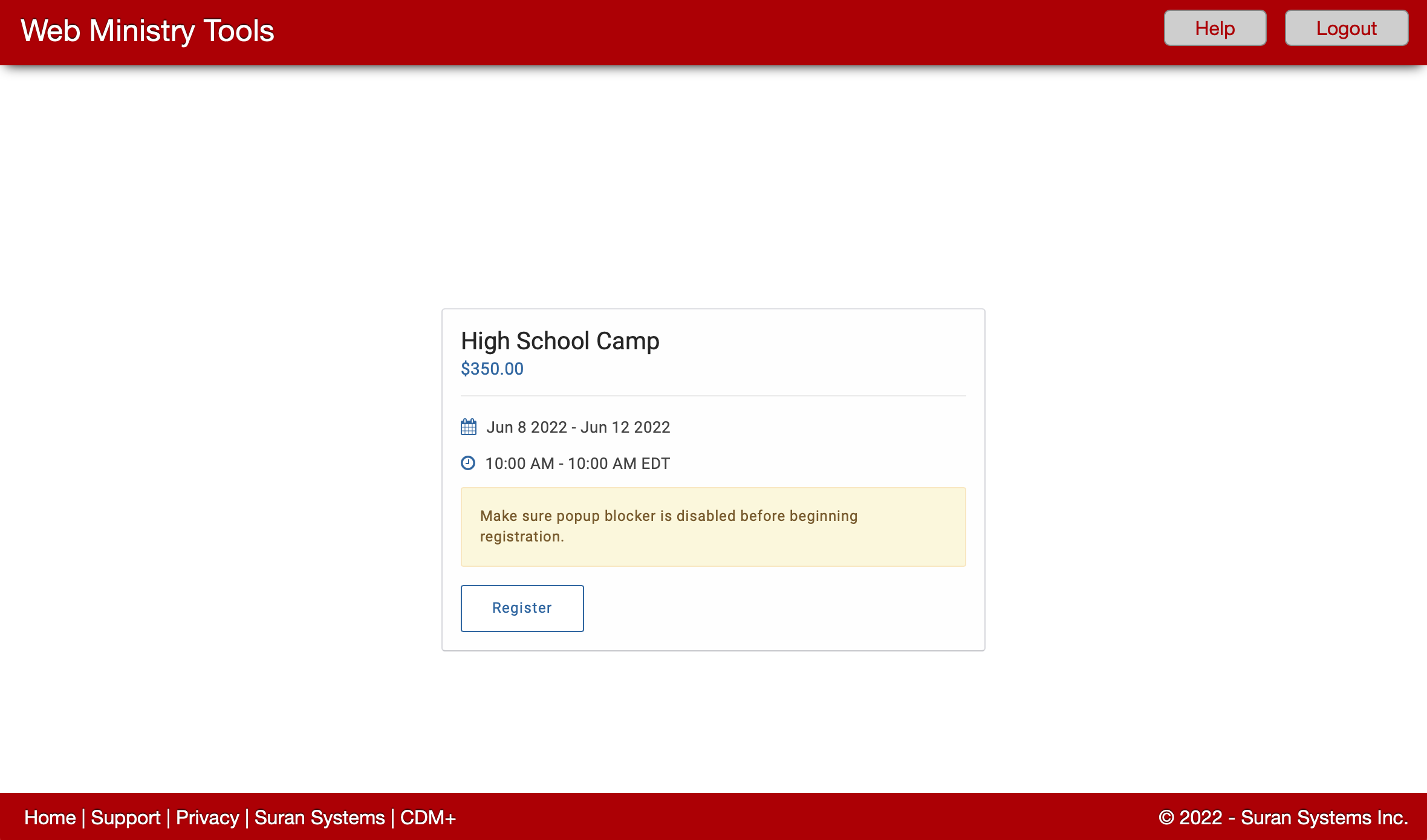The width and height of the screenshot is (1427, 840).
Task: Click the Jun 8 2022 date range
Action: pyautogui.click(x=526, y=427)
